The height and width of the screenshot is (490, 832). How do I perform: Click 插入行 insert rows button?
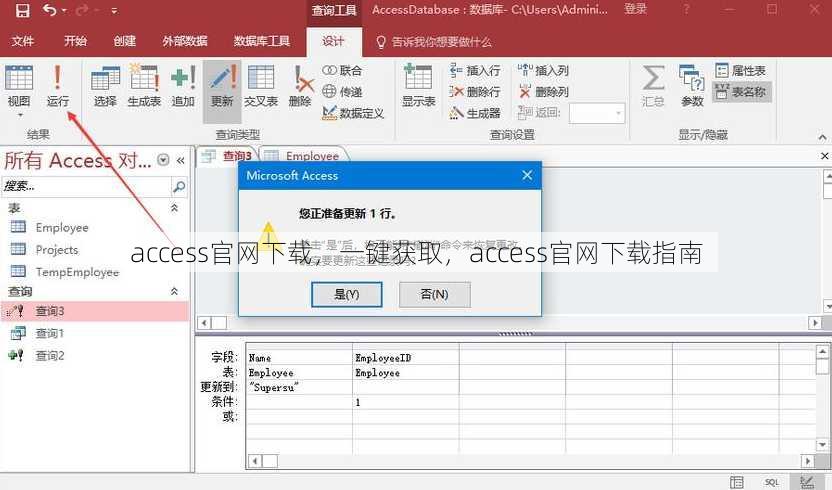pos(475,70)
